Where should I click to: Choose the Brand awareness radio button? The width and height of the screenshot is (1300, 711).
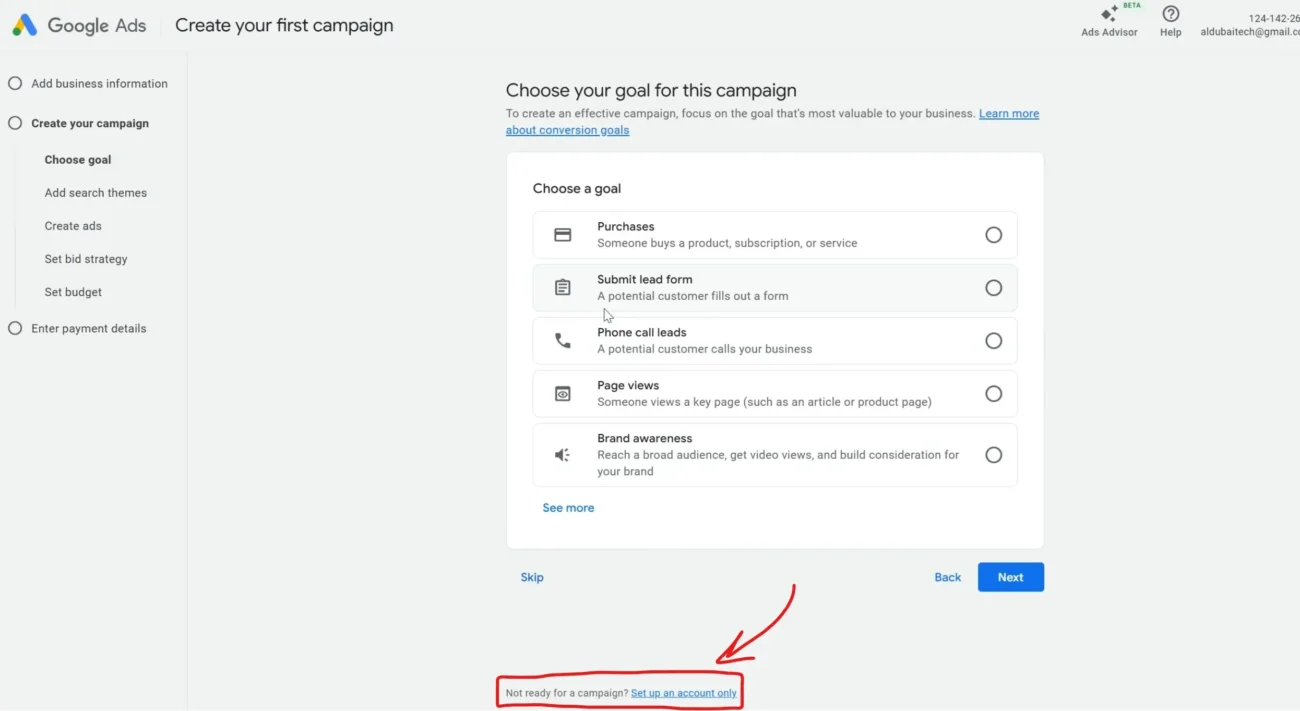click(993, 455)
